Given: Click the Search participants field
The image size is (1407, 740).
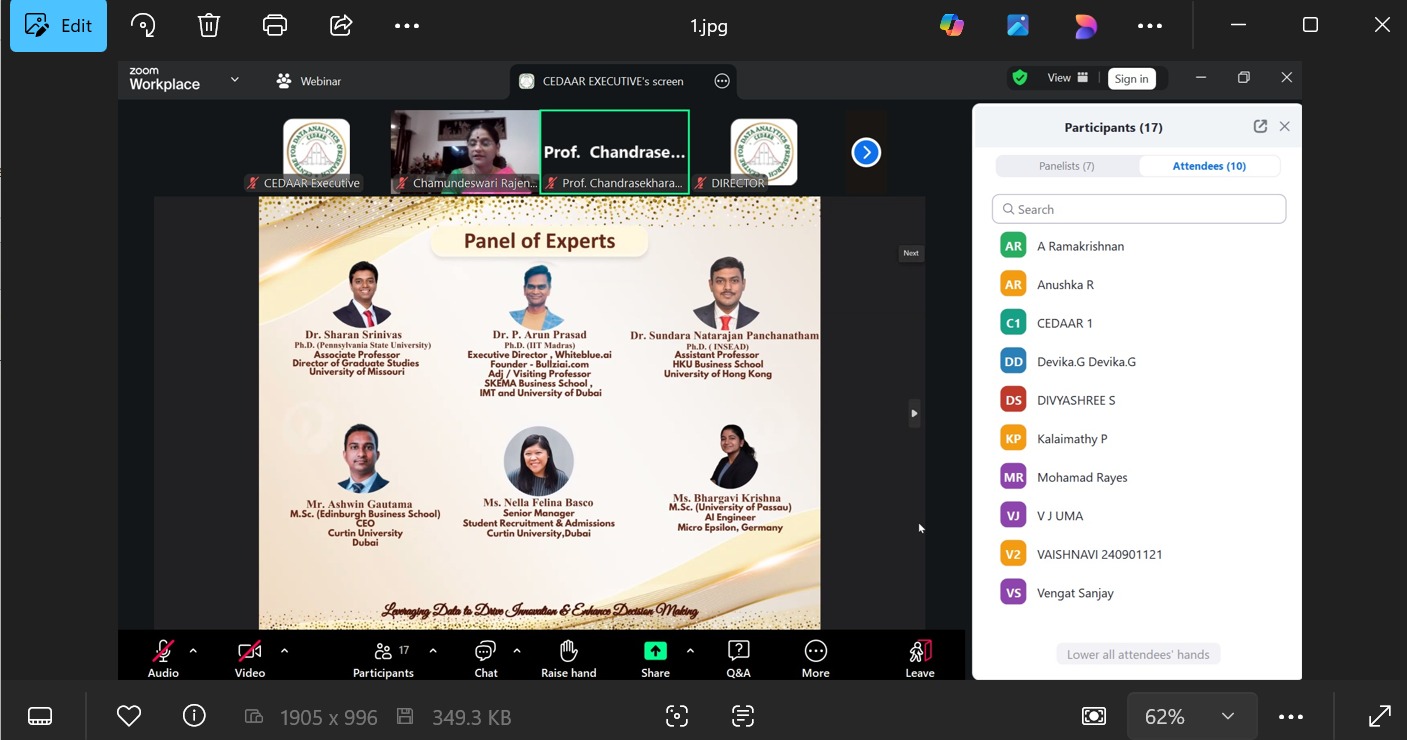Looking at the screenshot, I should [1139, 209].
